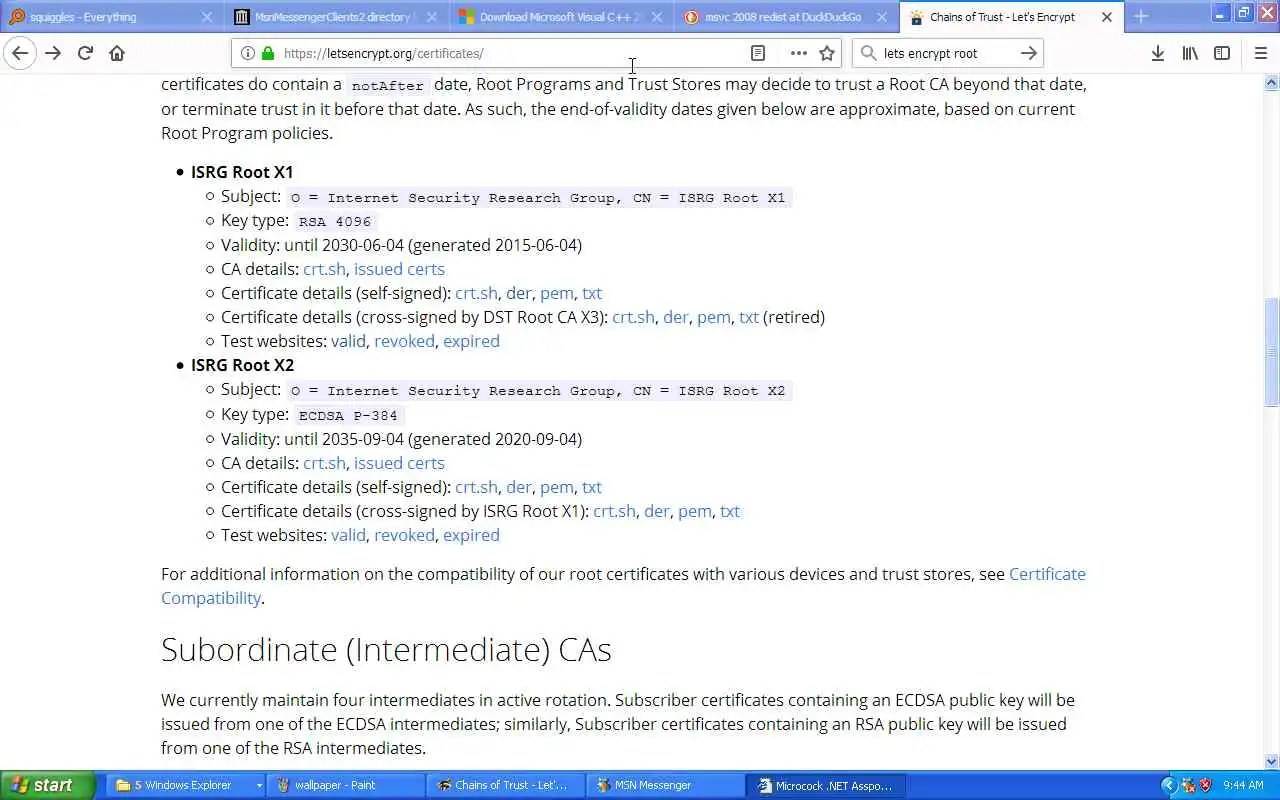The image size is (1280, 800).
Task: Click the ISRG Root X2 heading text
Action: pyautogui.click(x=242, y=365)
